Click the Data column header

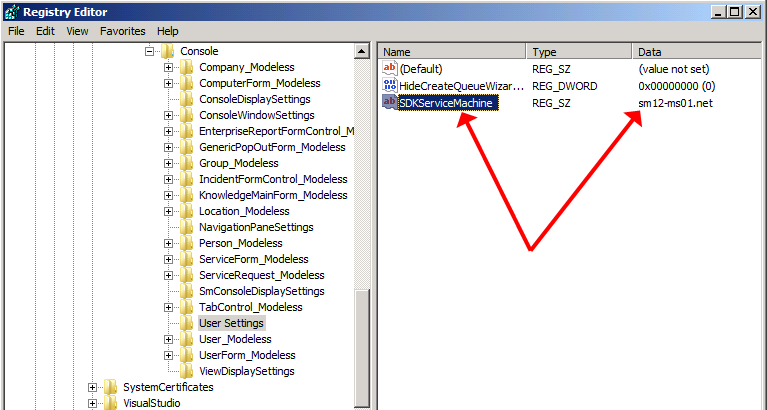click(x=695, y=51)
